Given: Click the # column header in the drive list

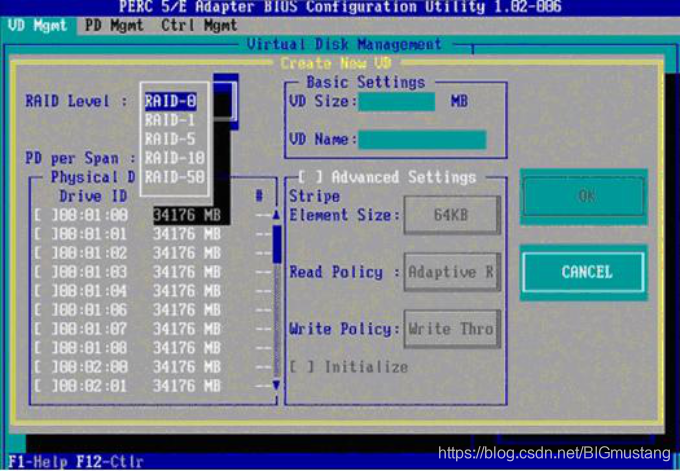Looking at the screenshot, I should pyautogui.click(x=259, y=196).
